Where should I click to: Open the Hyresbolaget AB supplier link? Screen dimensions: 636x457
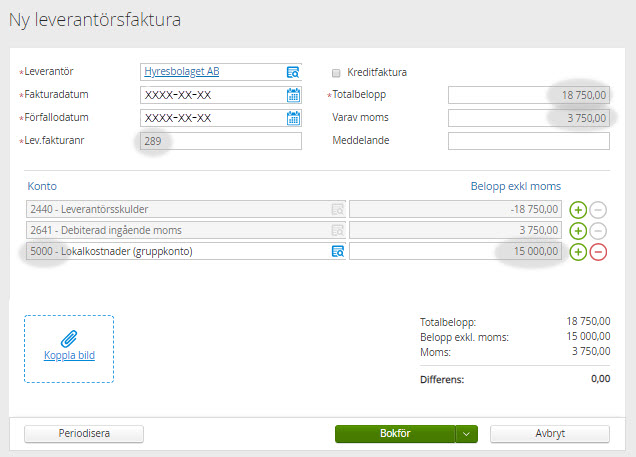point(182,72)
